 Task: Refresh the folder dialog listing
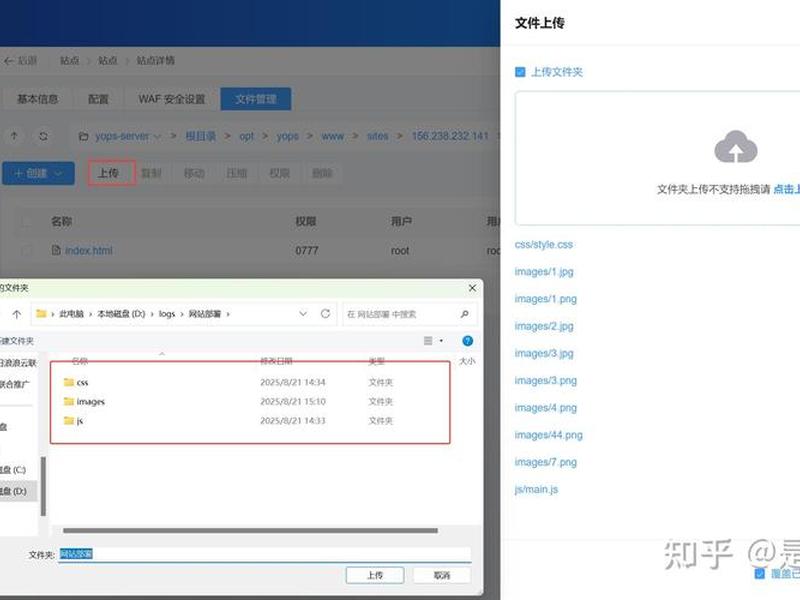(x=325, y=314)
